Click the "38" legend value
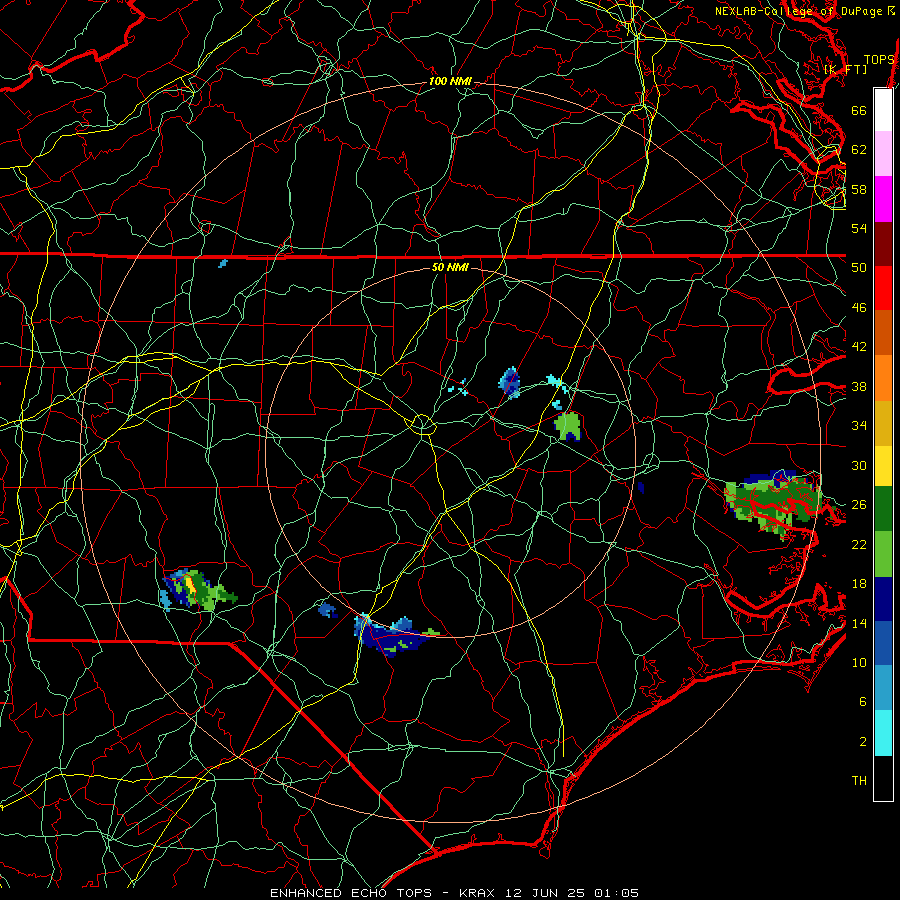Screen dimensions: 900x900 tap(859, 387)
